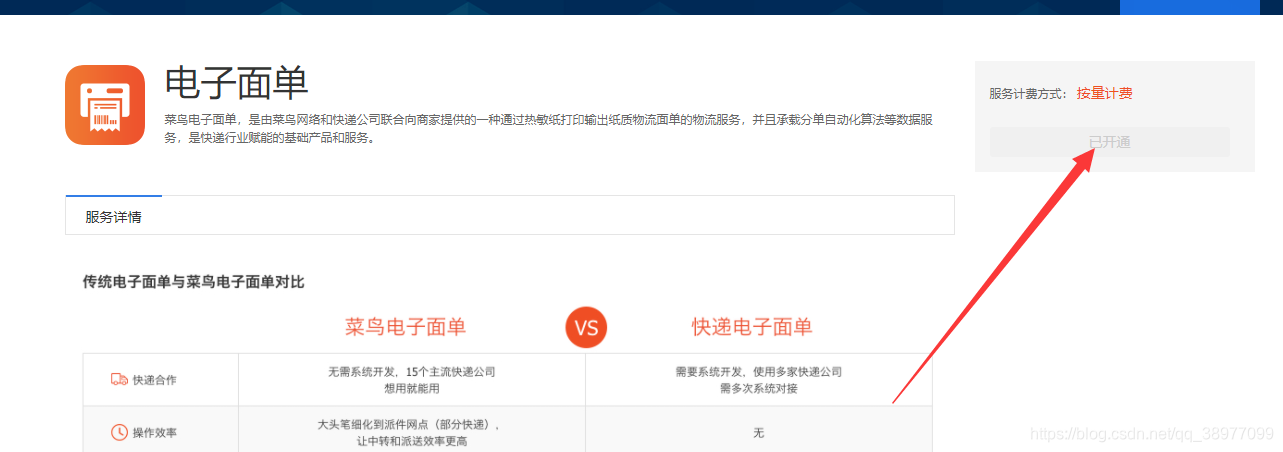Click the 传统电子面单与菜鸟电子面单对比 heading

[193, 282]
